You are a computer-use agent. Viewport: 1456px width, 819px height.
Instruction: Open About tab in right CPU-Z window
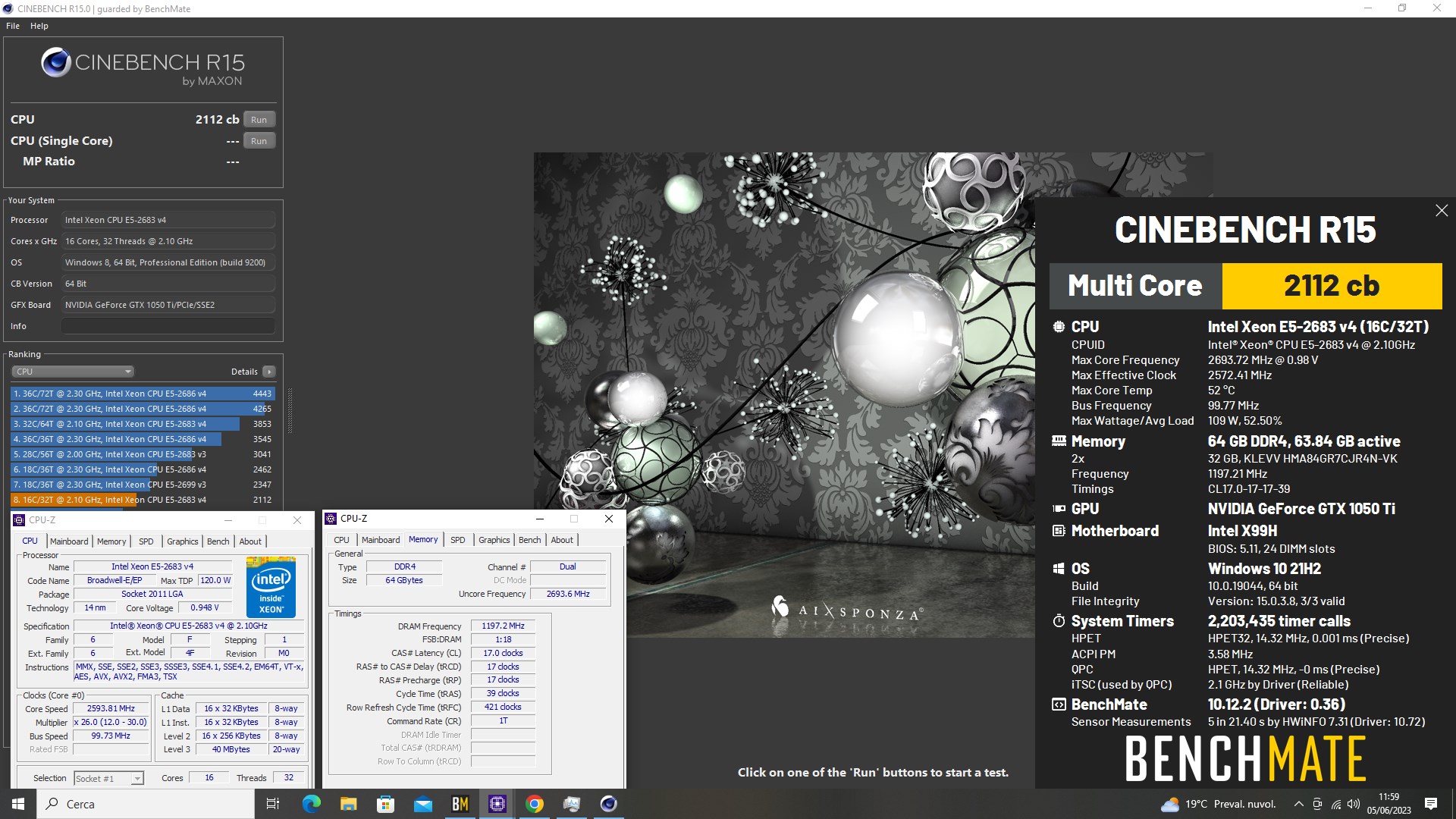pos(562,540)
